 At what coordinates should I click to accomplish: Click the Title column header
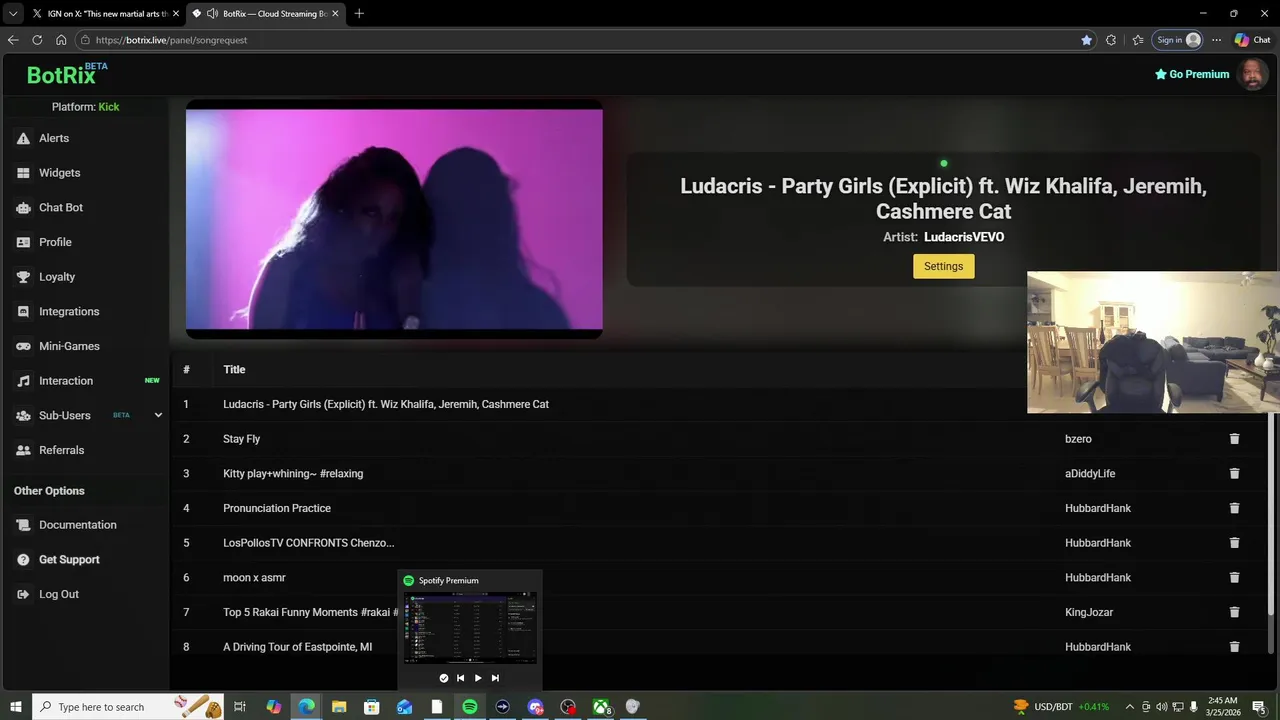click(x=234, y=369)
